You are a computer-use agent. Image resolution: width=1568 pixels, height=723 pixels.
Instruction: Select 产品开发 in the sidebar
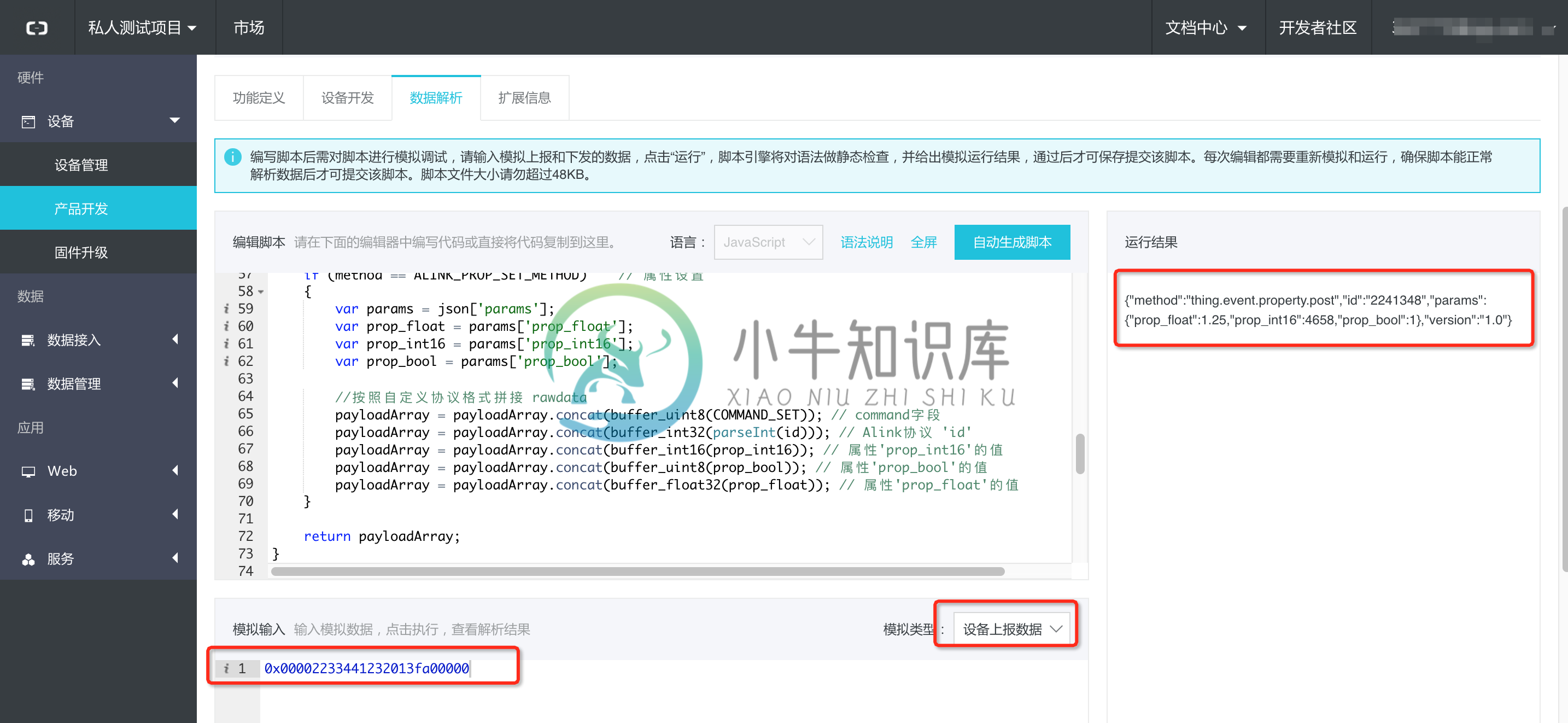point(98,208)
